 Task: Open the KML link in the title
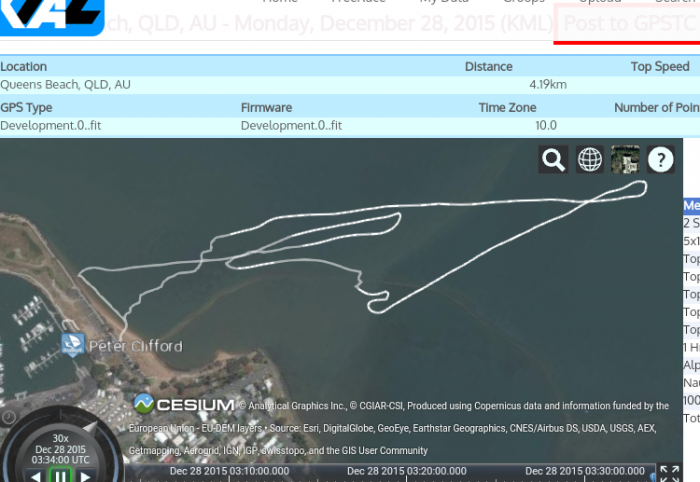click(531, 22)
